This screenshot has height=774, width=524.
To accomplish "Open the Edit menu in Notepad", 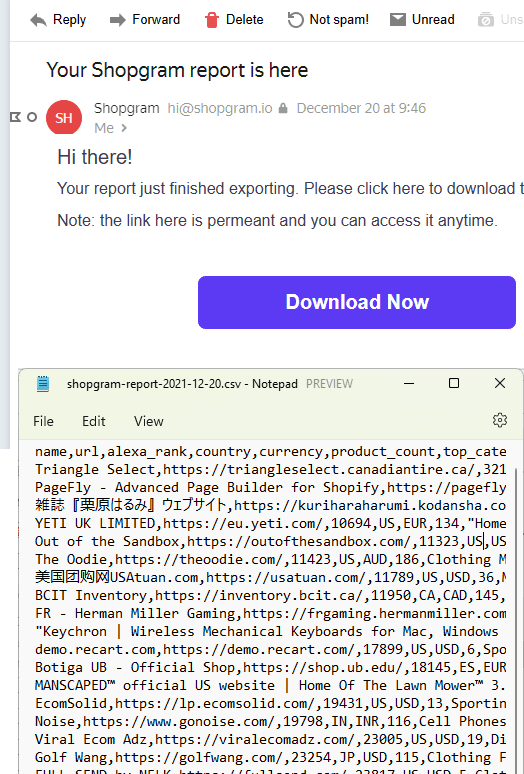I will [94, 421].
